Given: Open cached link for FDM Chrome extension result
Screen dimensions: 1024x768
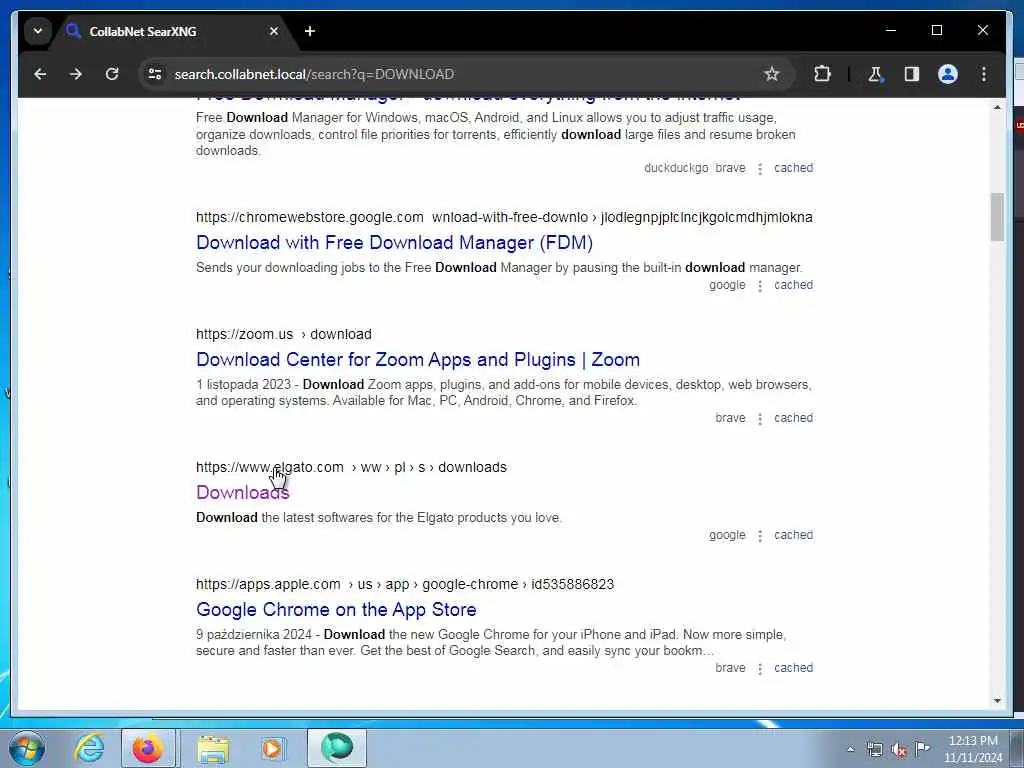Looking at the screenshot, I should 793,285.
